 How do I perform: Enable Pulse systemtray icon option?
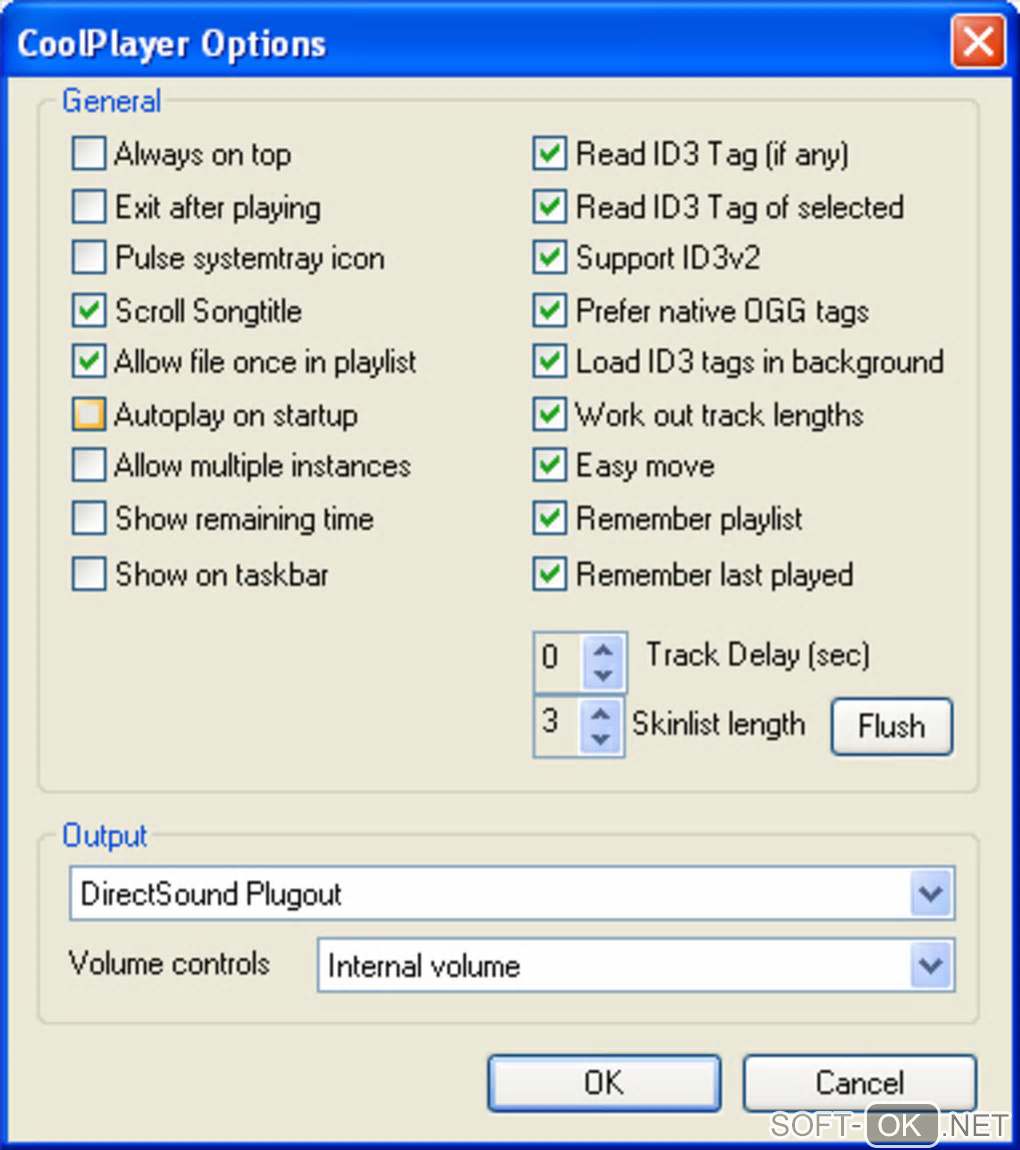point(89,258)
